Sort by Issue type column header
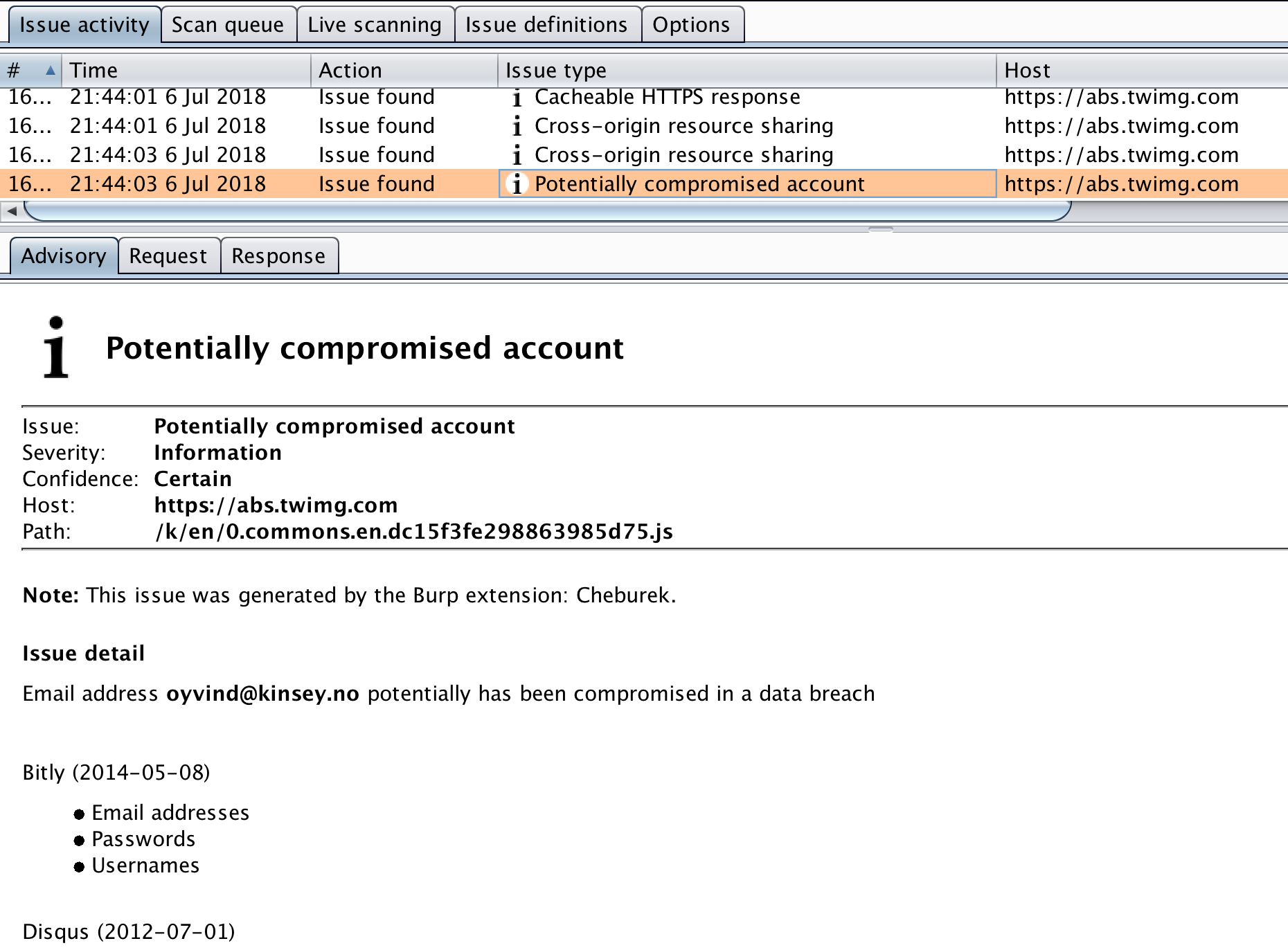 click(746, 71)
